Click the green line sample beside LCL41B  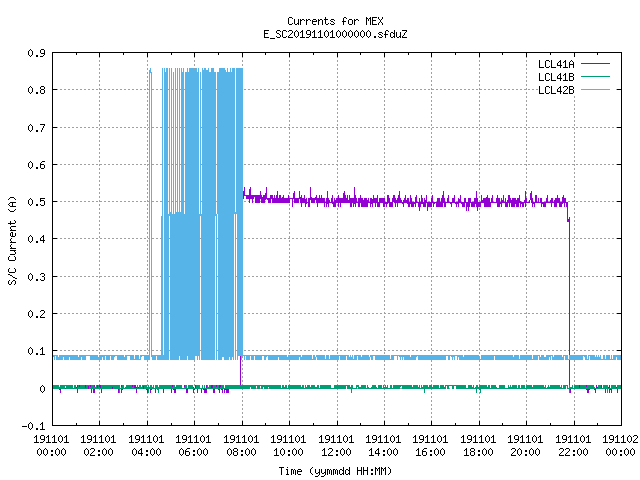coord(595,77)
